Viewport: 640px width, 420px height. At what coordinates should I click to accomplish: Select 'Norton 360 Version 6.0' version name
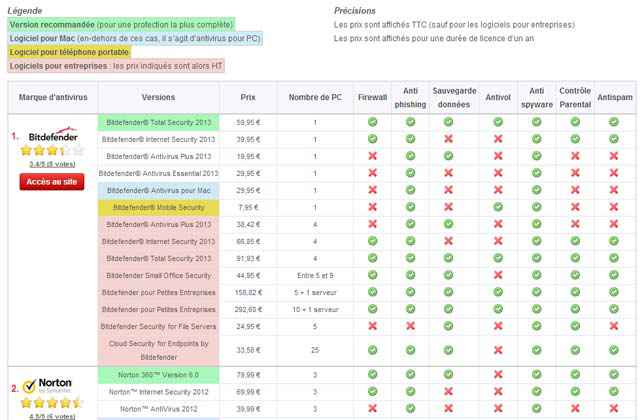[x=158, y=375]
